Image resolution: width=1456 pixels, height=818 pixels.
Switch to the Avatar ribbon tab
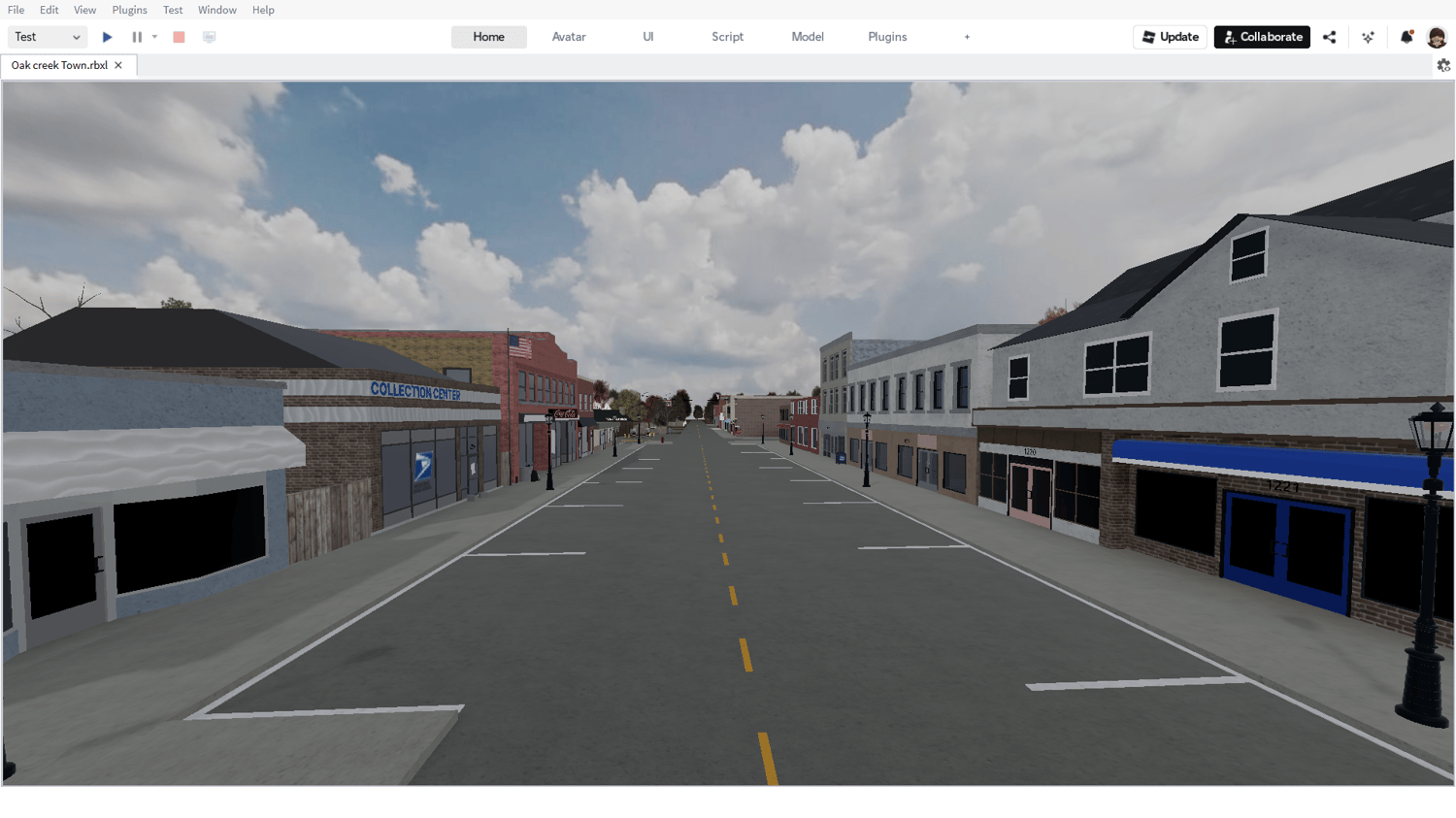tap(568, 36)
